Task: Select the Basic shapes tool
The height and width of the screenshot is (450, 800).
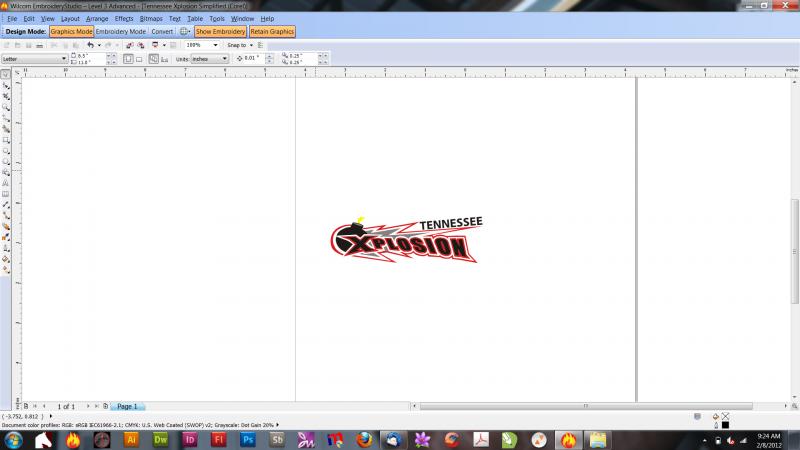Action: 6,172
